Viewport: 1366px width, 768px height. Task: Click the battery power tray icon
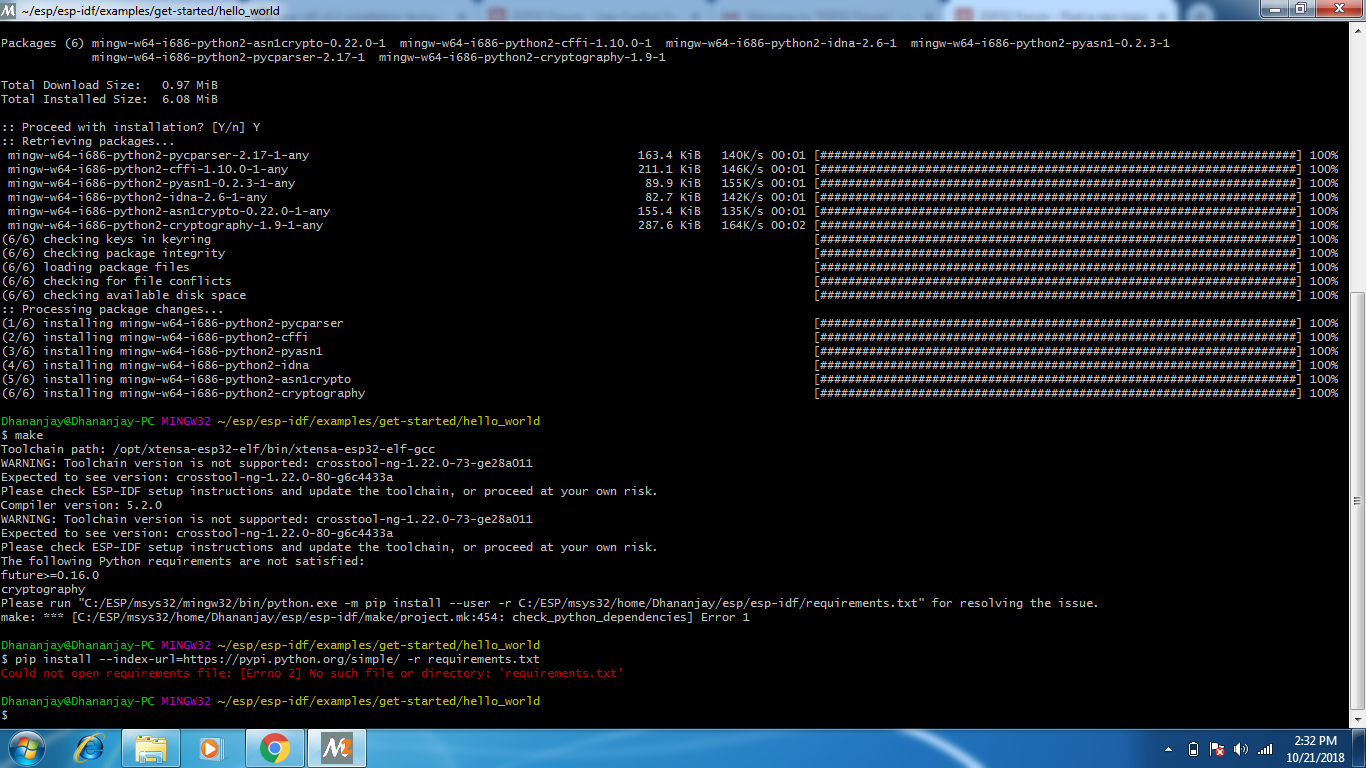click(x=1193, y=749)
